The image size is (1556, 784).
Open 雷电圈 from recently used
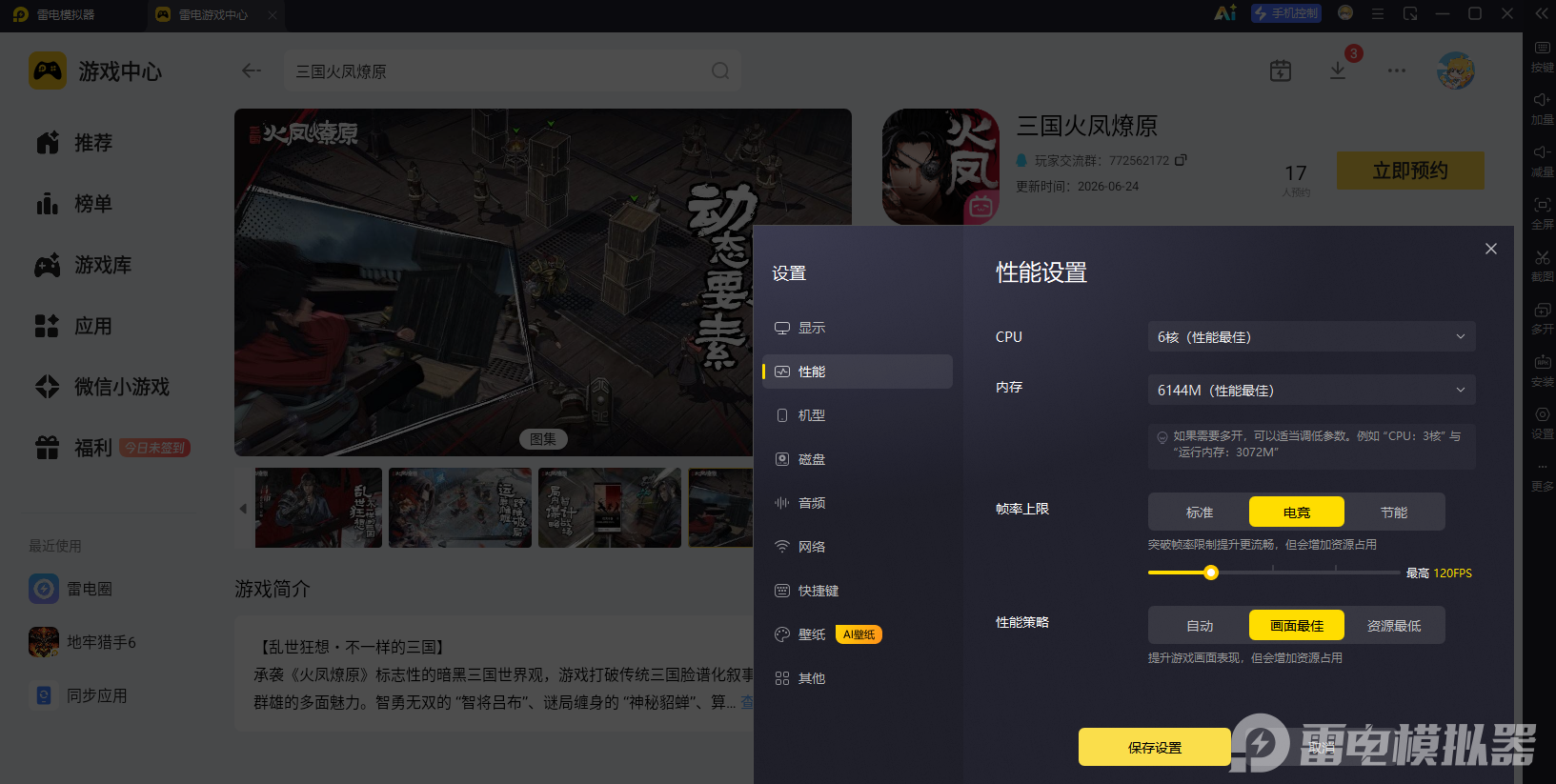(71, 589)
